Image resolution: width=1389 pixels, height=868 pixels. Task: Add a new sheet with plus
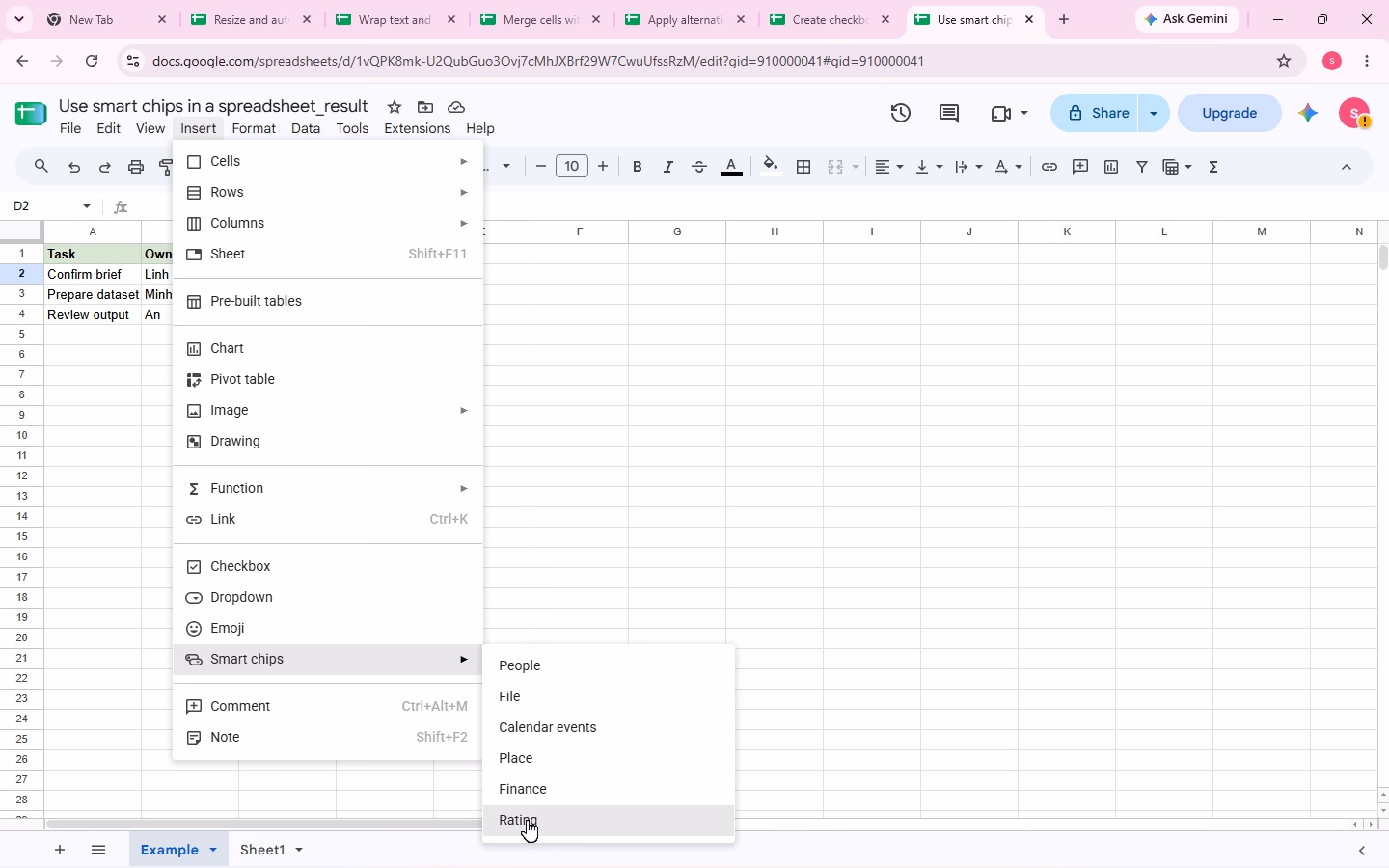[60, 850]
